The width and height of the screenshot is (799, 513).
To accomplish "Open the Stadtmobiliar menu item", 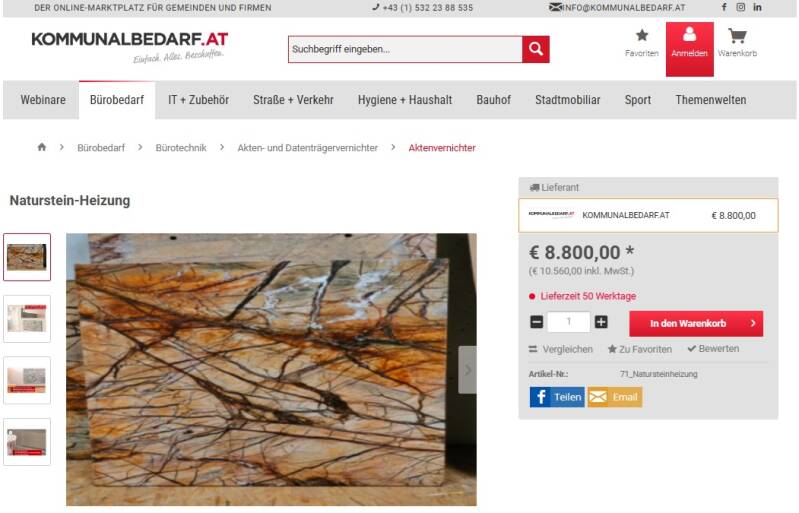I will 568,100.
